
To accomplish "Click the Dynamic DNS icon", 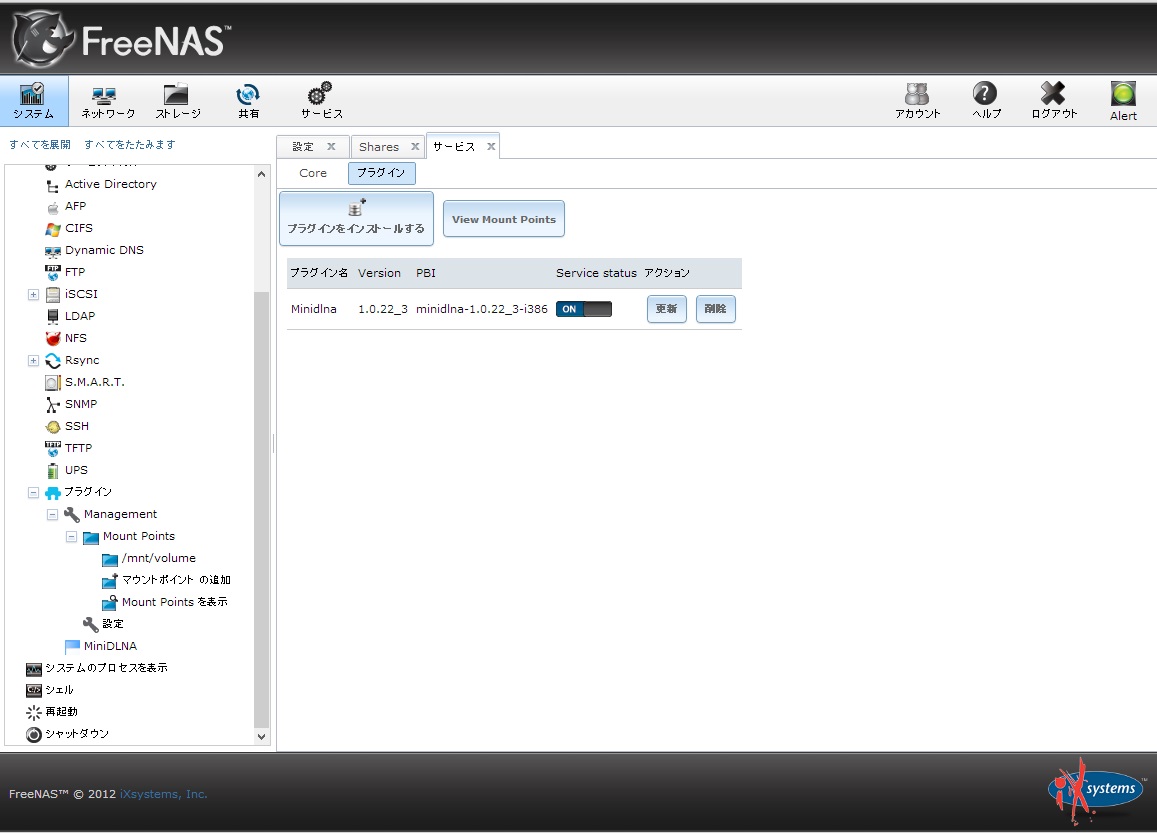I will click(53, 252).
